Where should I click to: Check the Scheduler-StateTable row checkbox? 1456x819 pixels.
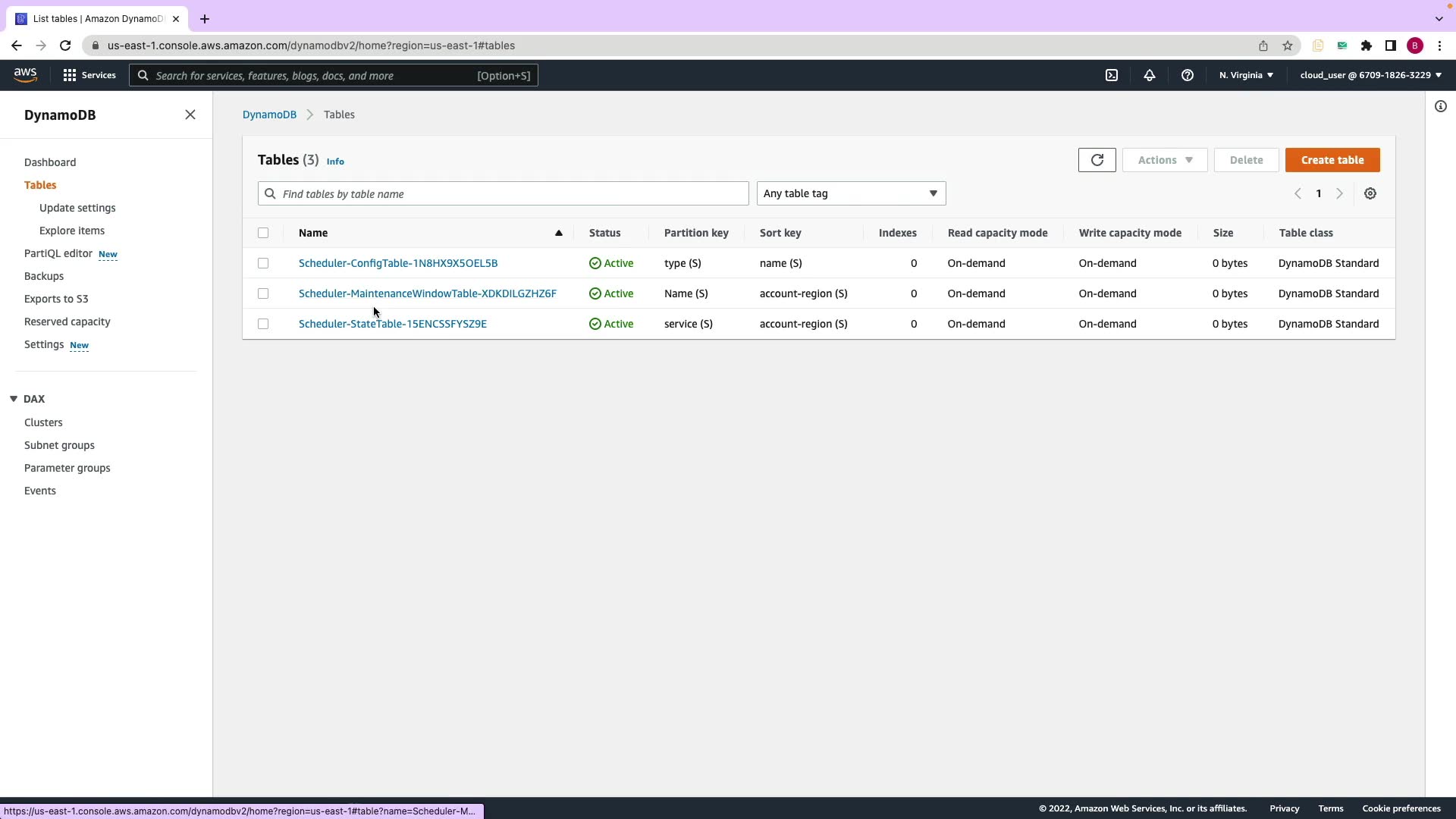tap(263, 324)
